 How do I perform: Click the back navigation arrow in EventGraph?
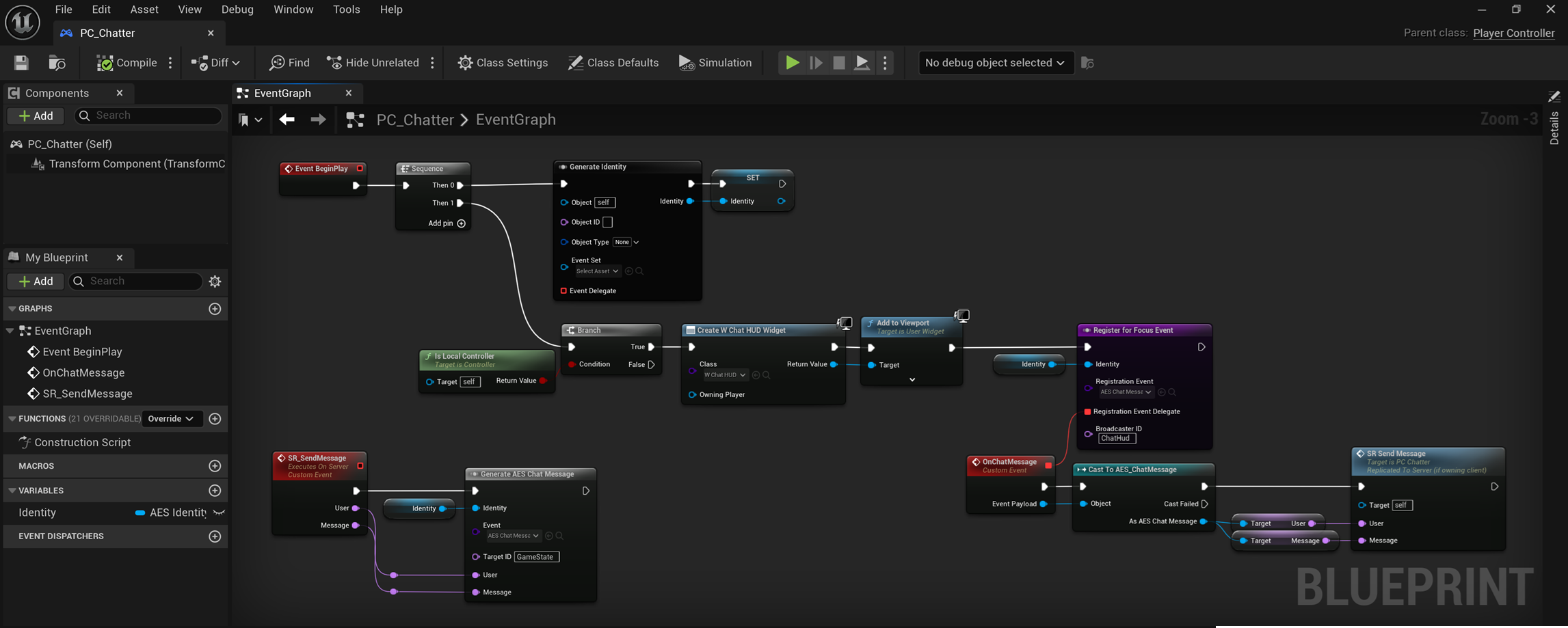[287, 119]
